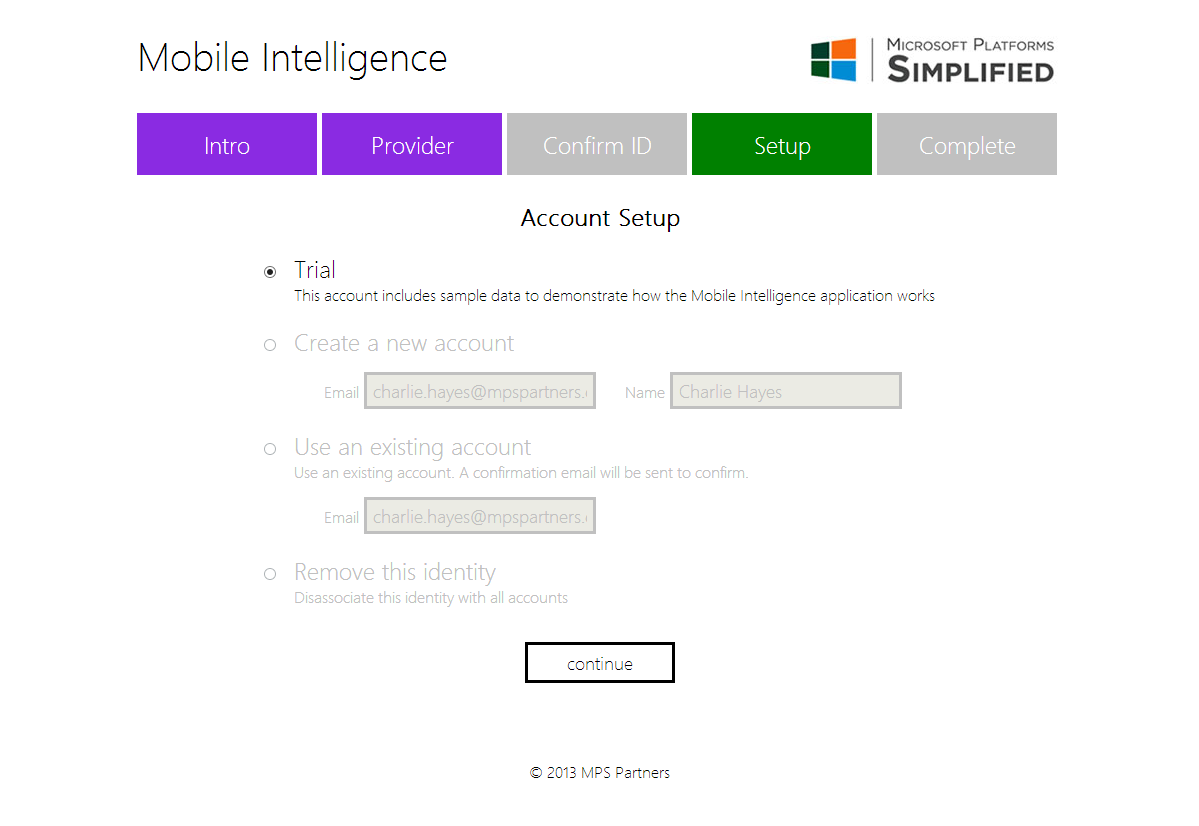Open the Intro step tab

[x=227, y=144]
